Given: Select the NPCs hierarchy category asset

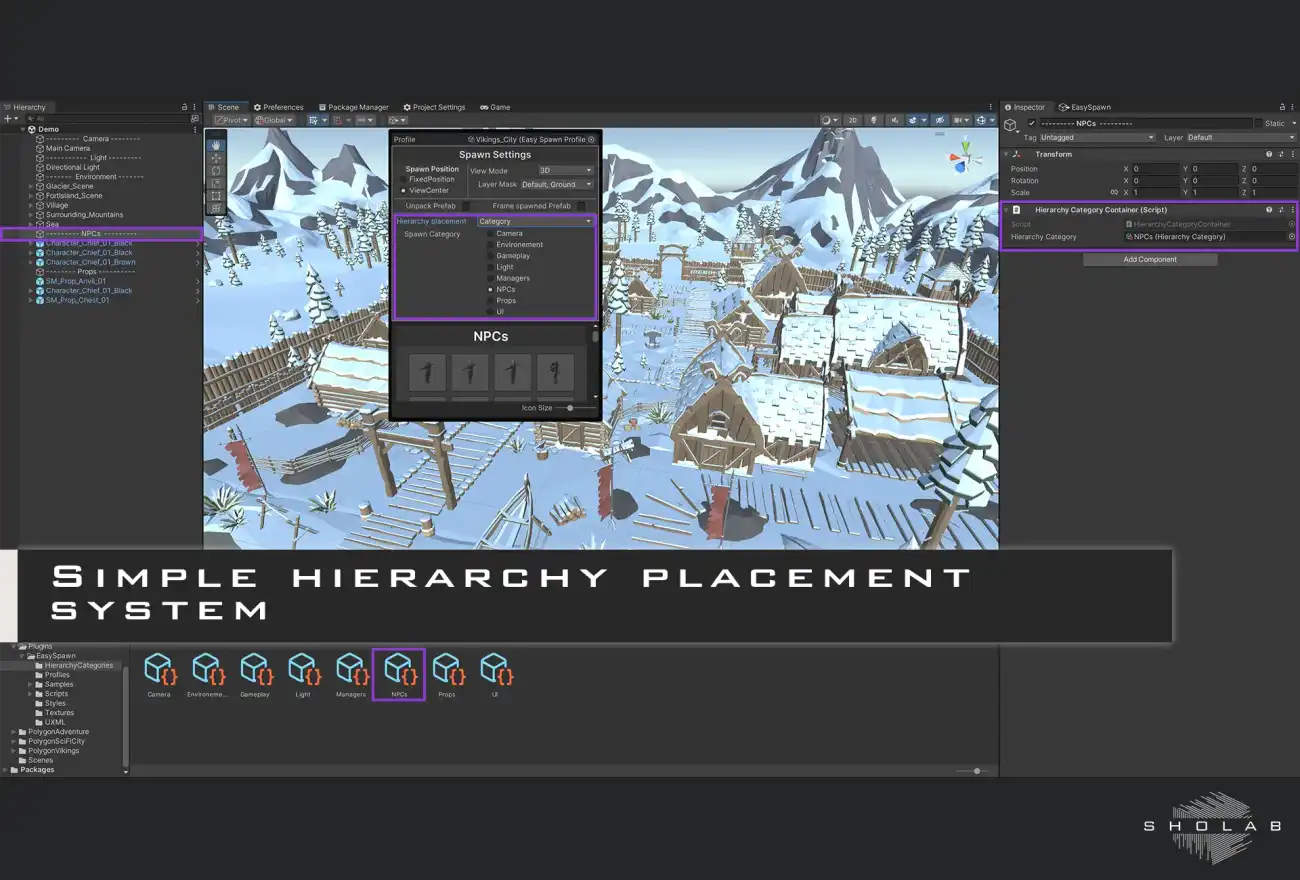Looking at the screenshot, I should [x=399, y=675].
